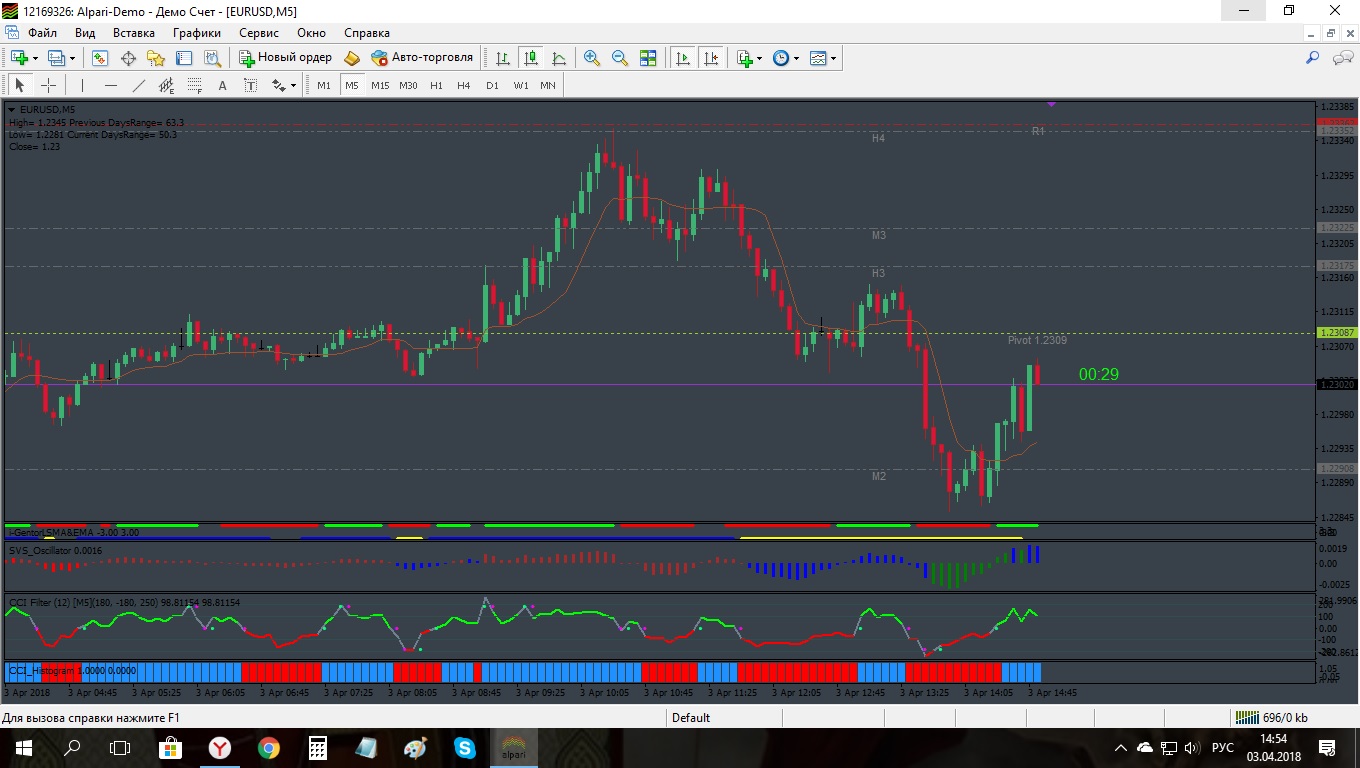Select the Fibonacci retracement tool
Viewport: 1360px width, 768px height.
194,85
